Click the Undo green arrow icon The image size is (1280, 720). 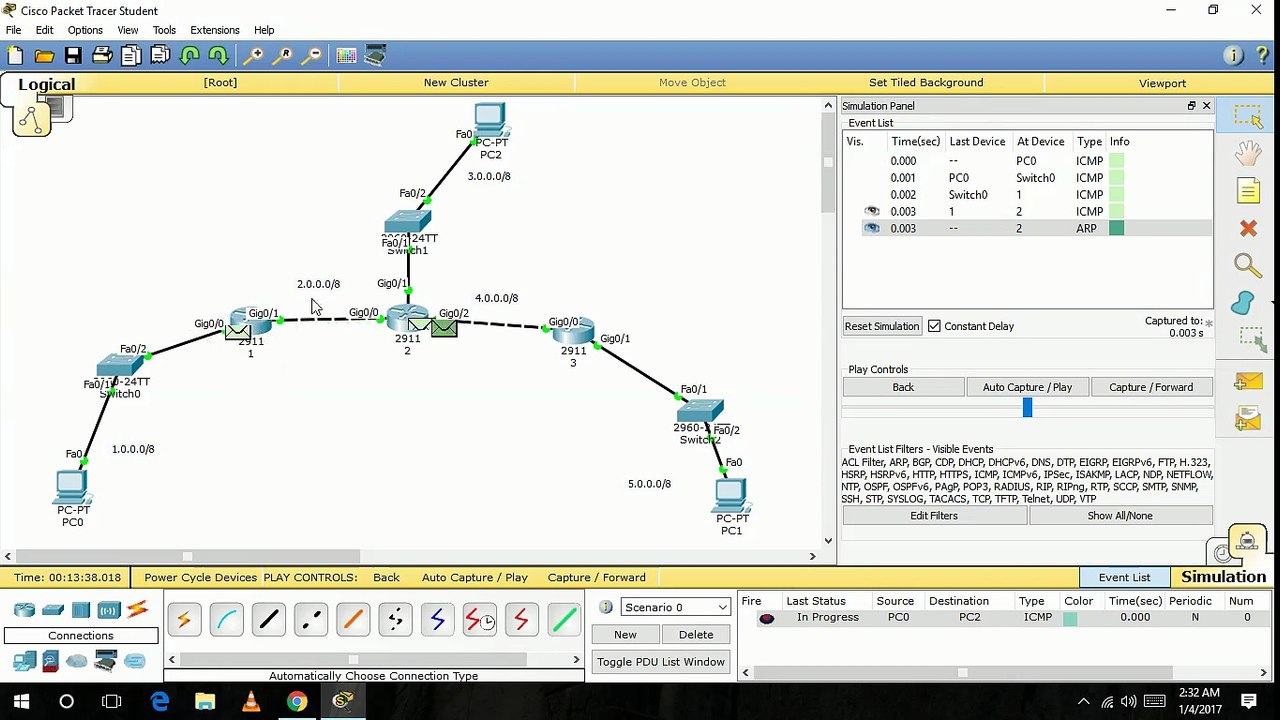pos(189,56)
